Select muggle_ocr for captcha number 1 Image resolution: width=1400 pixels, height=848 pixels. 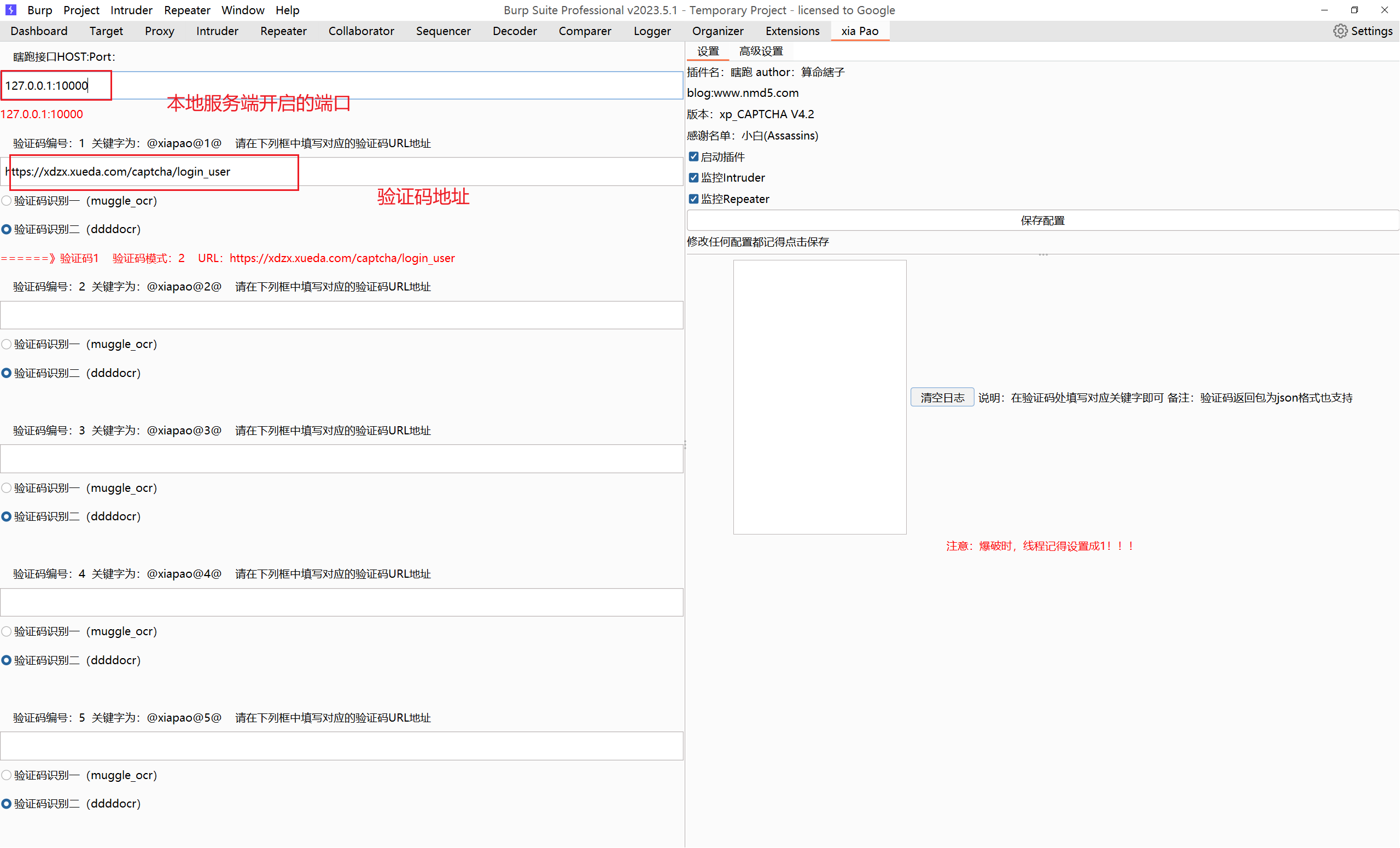[6, 201]
